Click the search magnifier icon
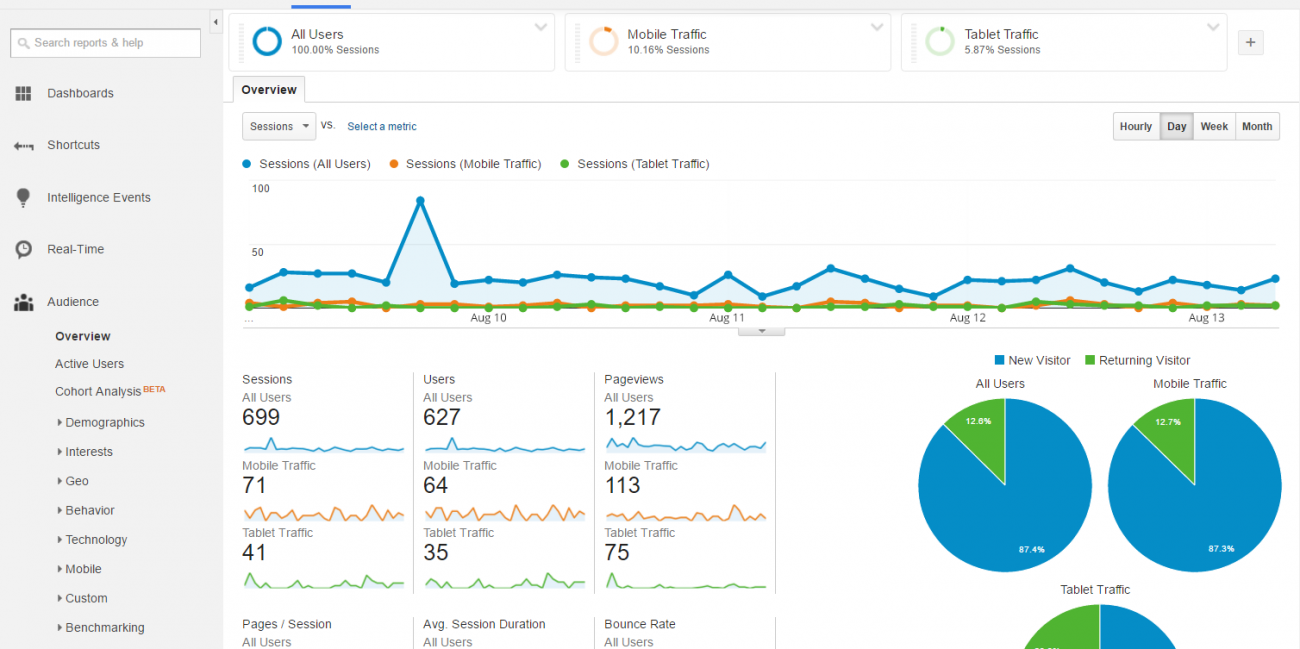 (x=24, y=43)
